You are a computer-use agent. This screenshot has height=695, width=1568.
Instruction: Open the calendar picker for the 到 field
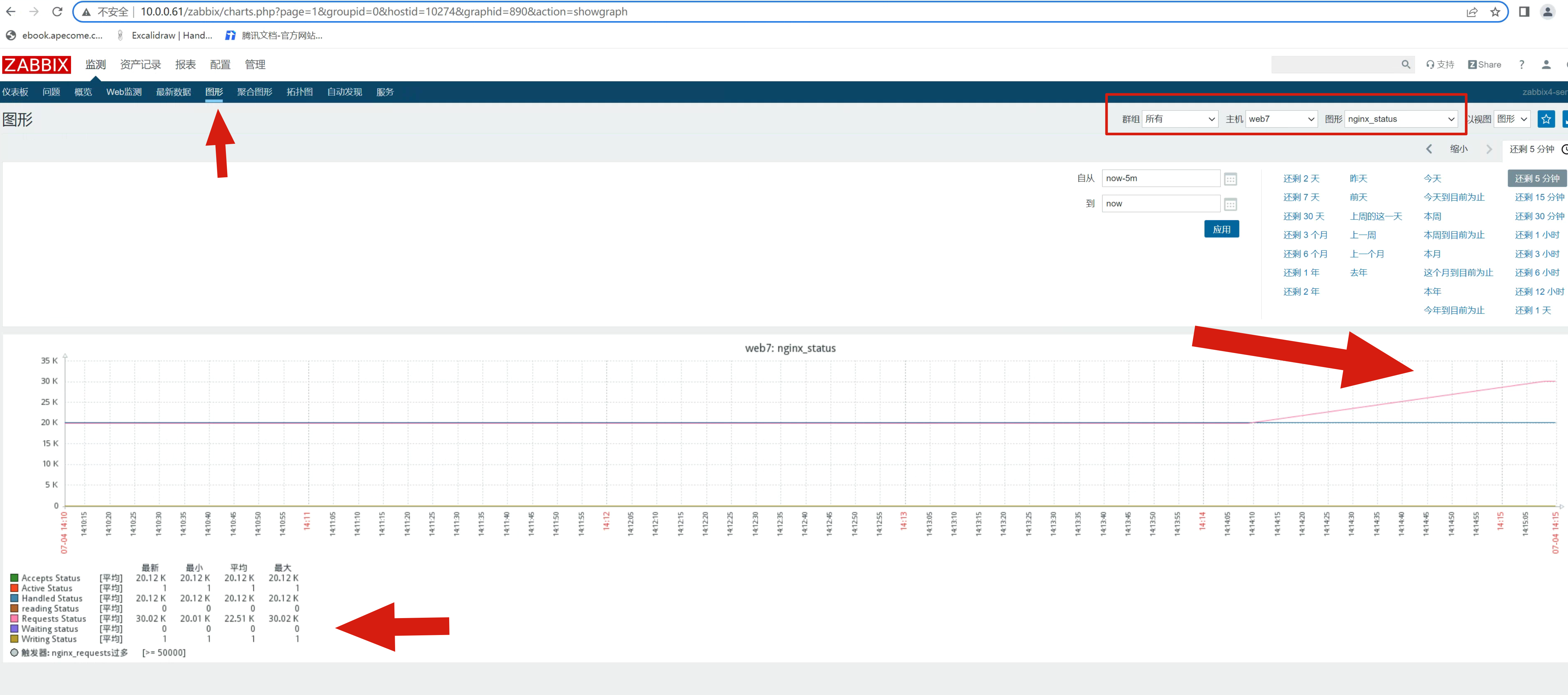click(x=1230, y=204)
